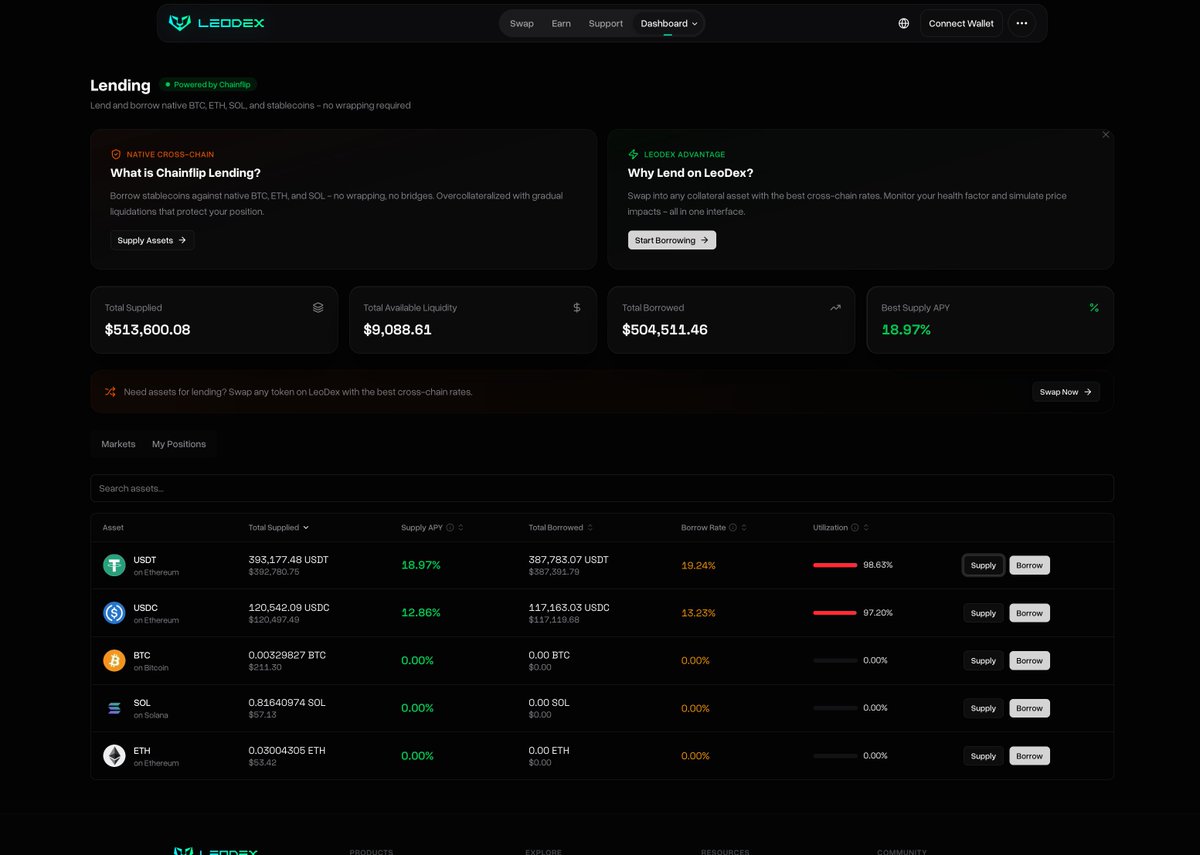Screen dimensions: 1200x855
Task: Click Borrow for USDC row
Action: pyautogui.click(x=1029, y=613)
